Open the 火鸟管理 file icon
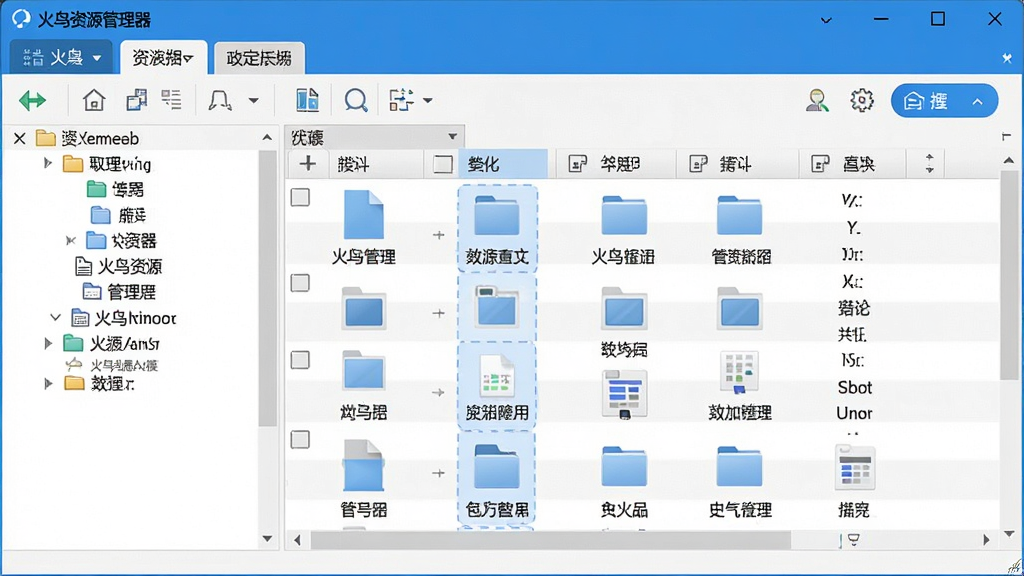Screen dimensions: 1024x576 364,215
